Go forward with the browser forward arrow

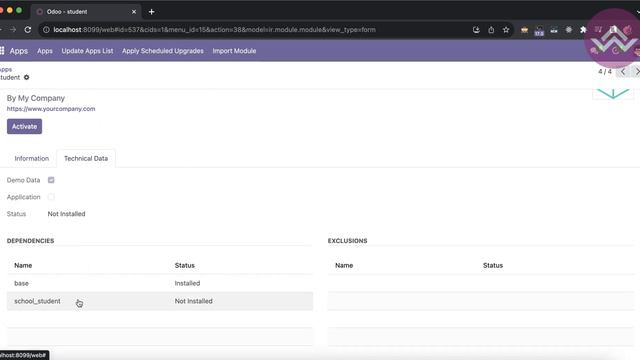[13, 29]
